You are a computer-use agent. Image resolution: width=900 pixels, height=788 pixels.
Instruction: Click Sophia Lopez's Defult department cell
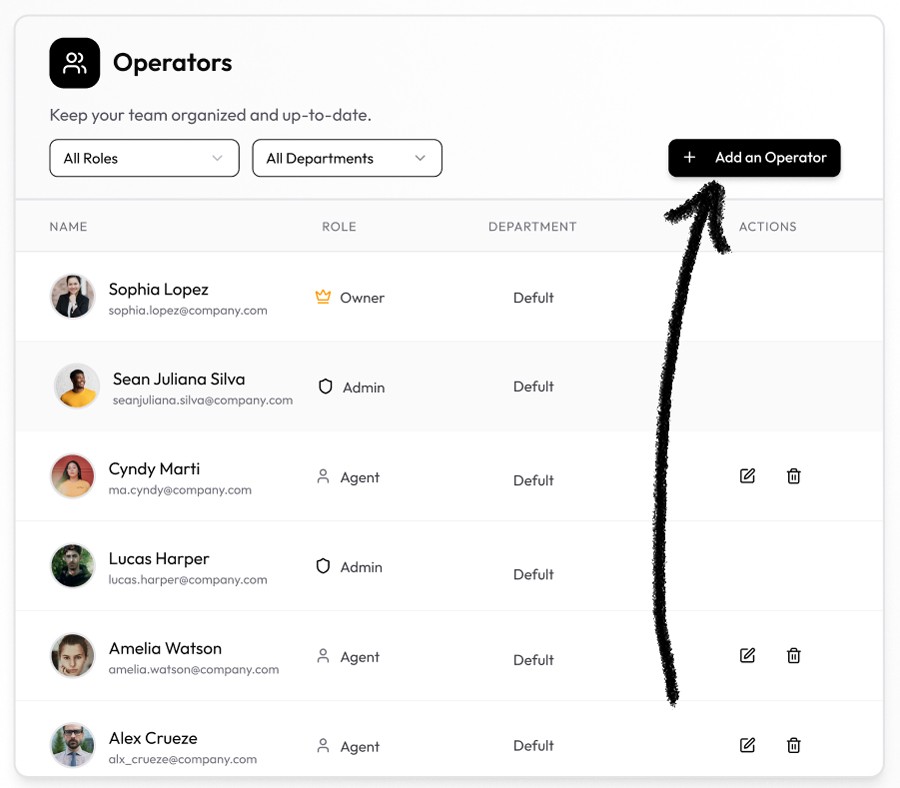click(x=533, y=298)
